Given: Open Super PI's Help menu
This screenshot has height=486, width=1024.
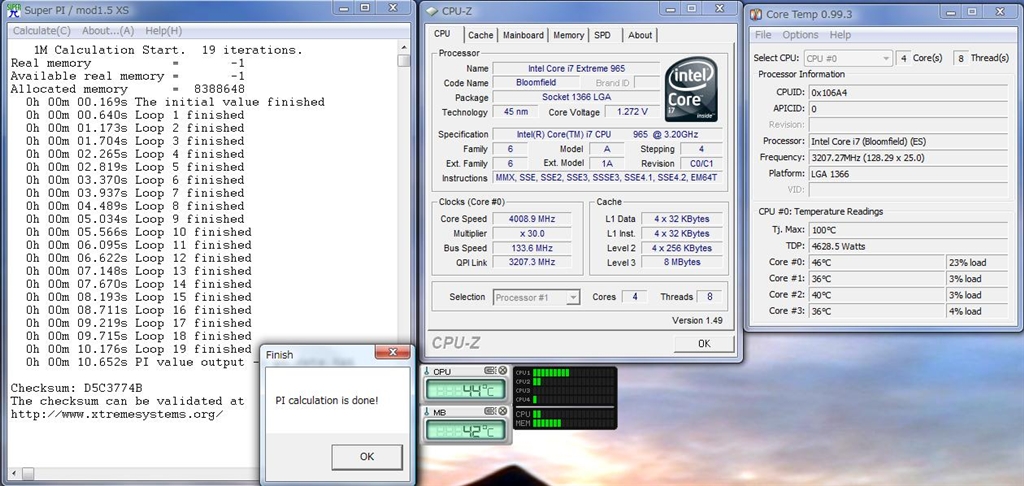Looking at the screenshot, I should click(x=164, y=31).
